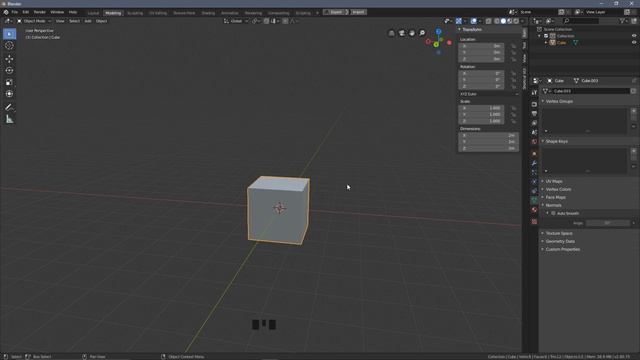640x360 pixels.
Task: Switch to wireframe shading
Action: pos(497,21)
